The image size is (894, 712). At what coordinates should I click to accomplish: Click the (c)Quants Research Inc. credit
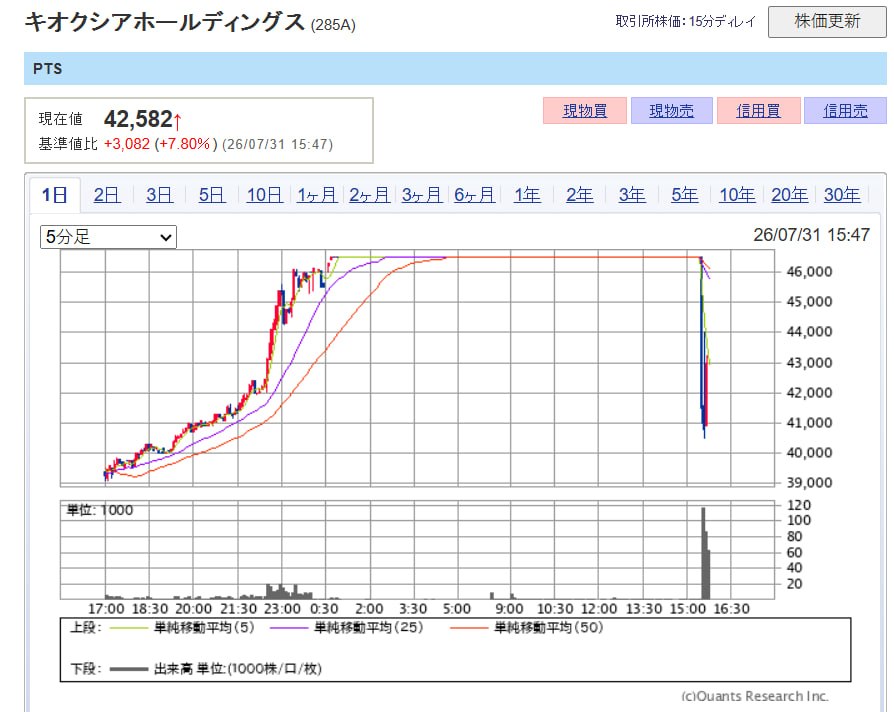pos(755,696)
